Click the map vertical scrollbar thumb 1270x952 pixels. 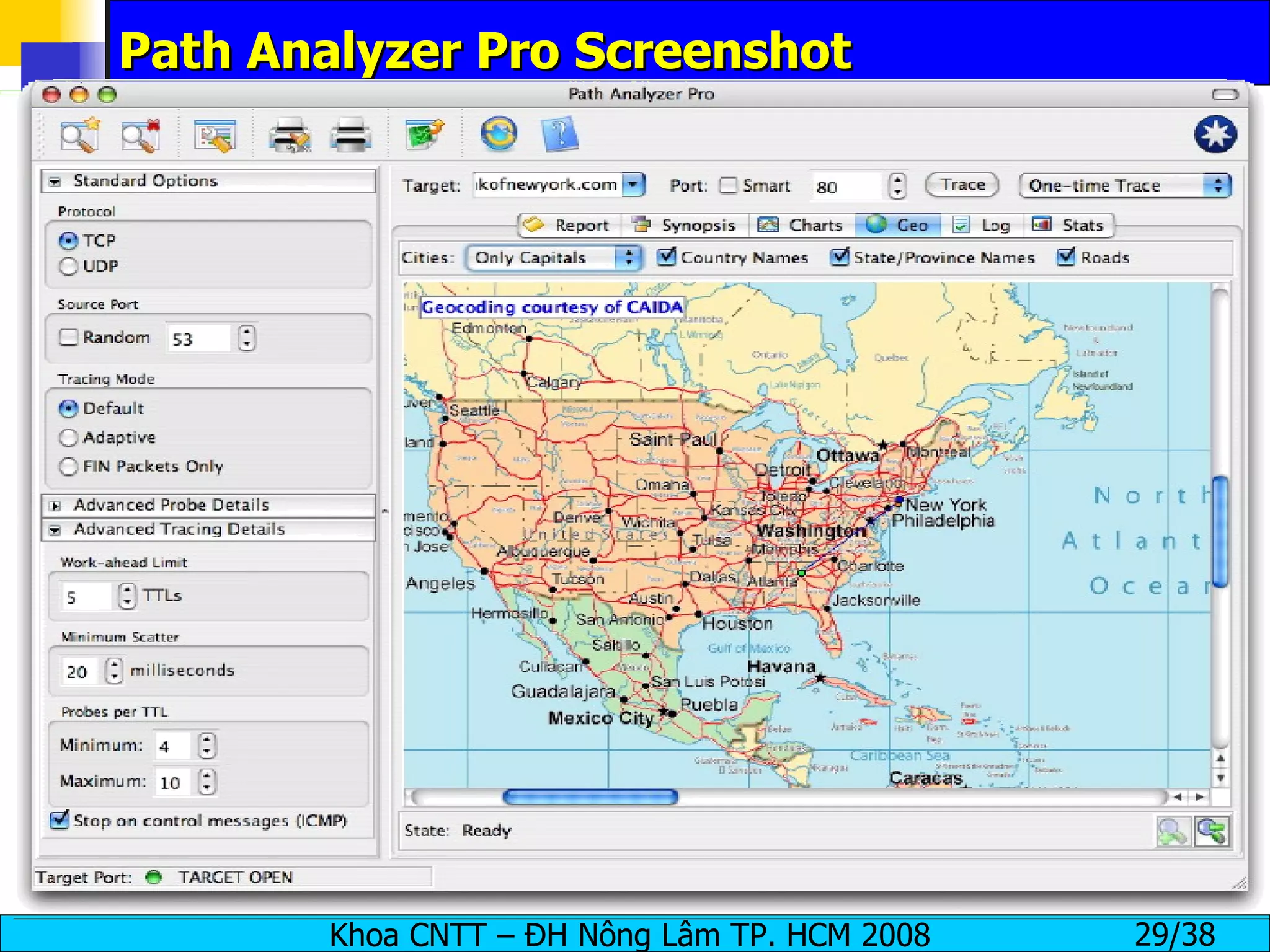[1220, 531]
